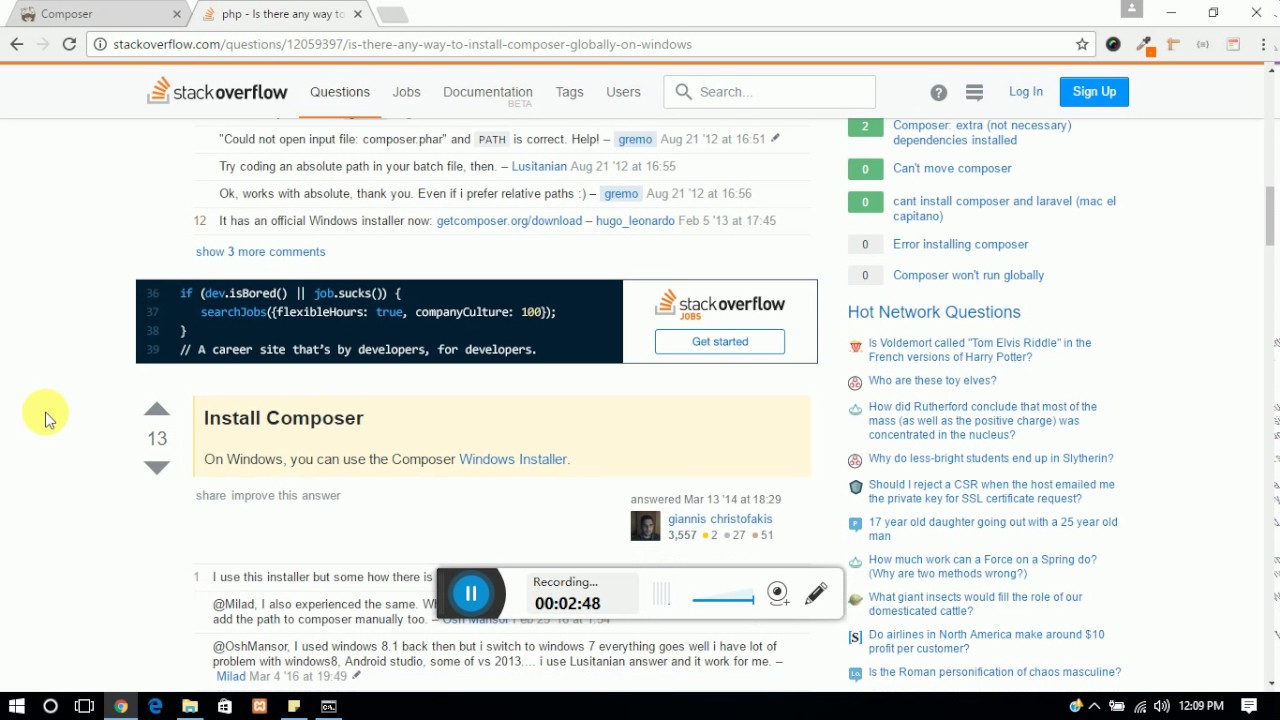Open Can't move composer related question
Image resolution: width=1280 pixels, height=720 pixels.
(952, 168)
